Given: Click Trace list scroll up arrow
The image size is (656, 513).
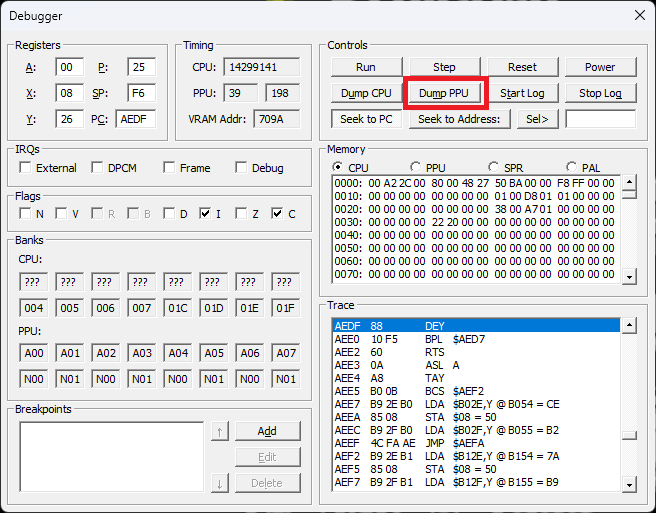Looking at the screenshot, I should click(629, 325).
